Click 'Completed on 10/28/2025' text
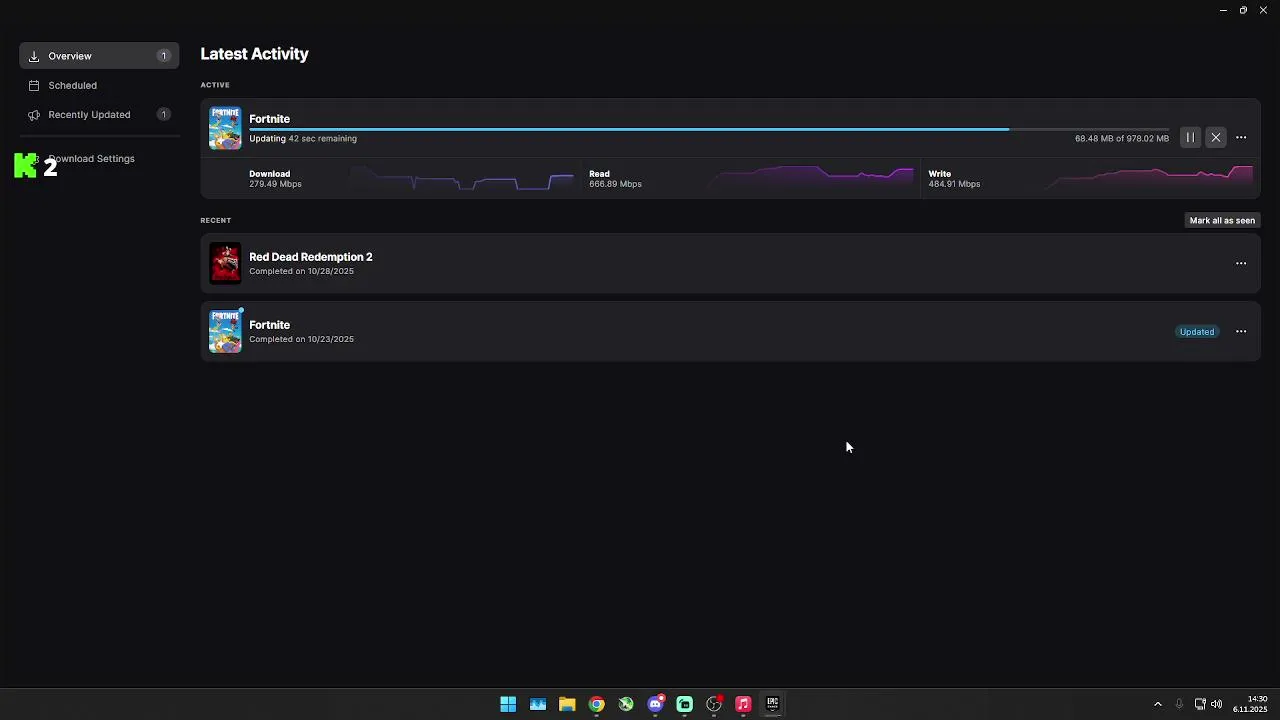This screenshot has width=1280, height=720. point(301,271)
